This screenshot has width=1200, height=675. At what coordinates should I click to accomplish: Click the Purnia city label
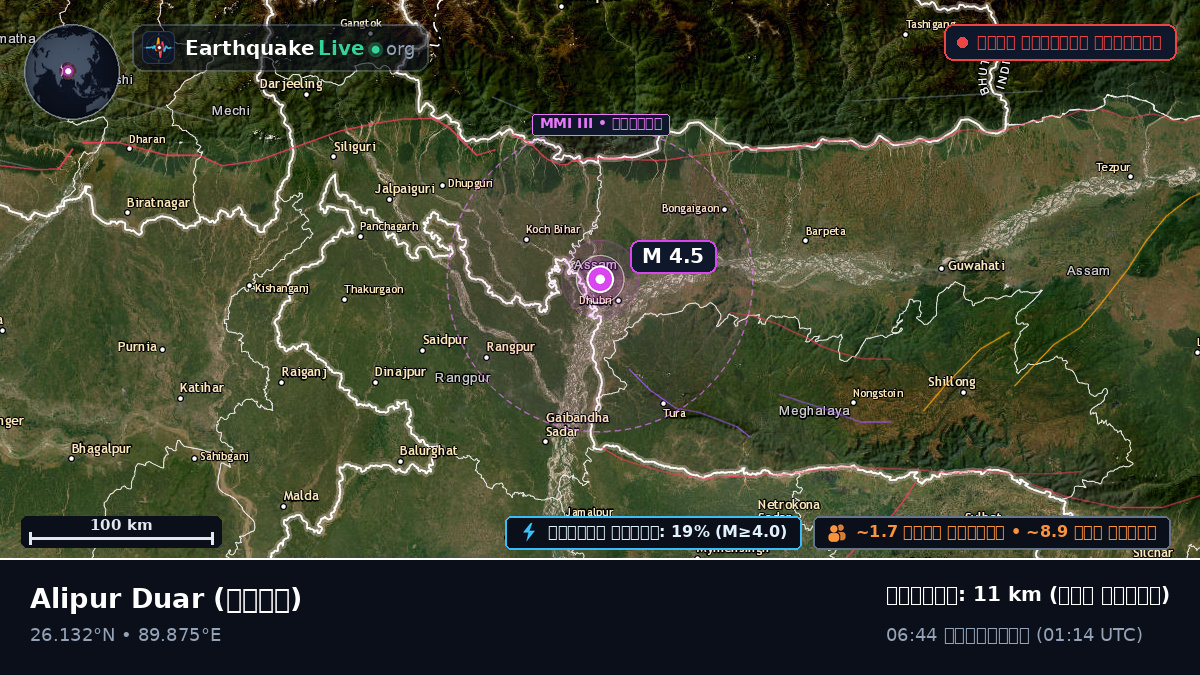click(138, 347)
